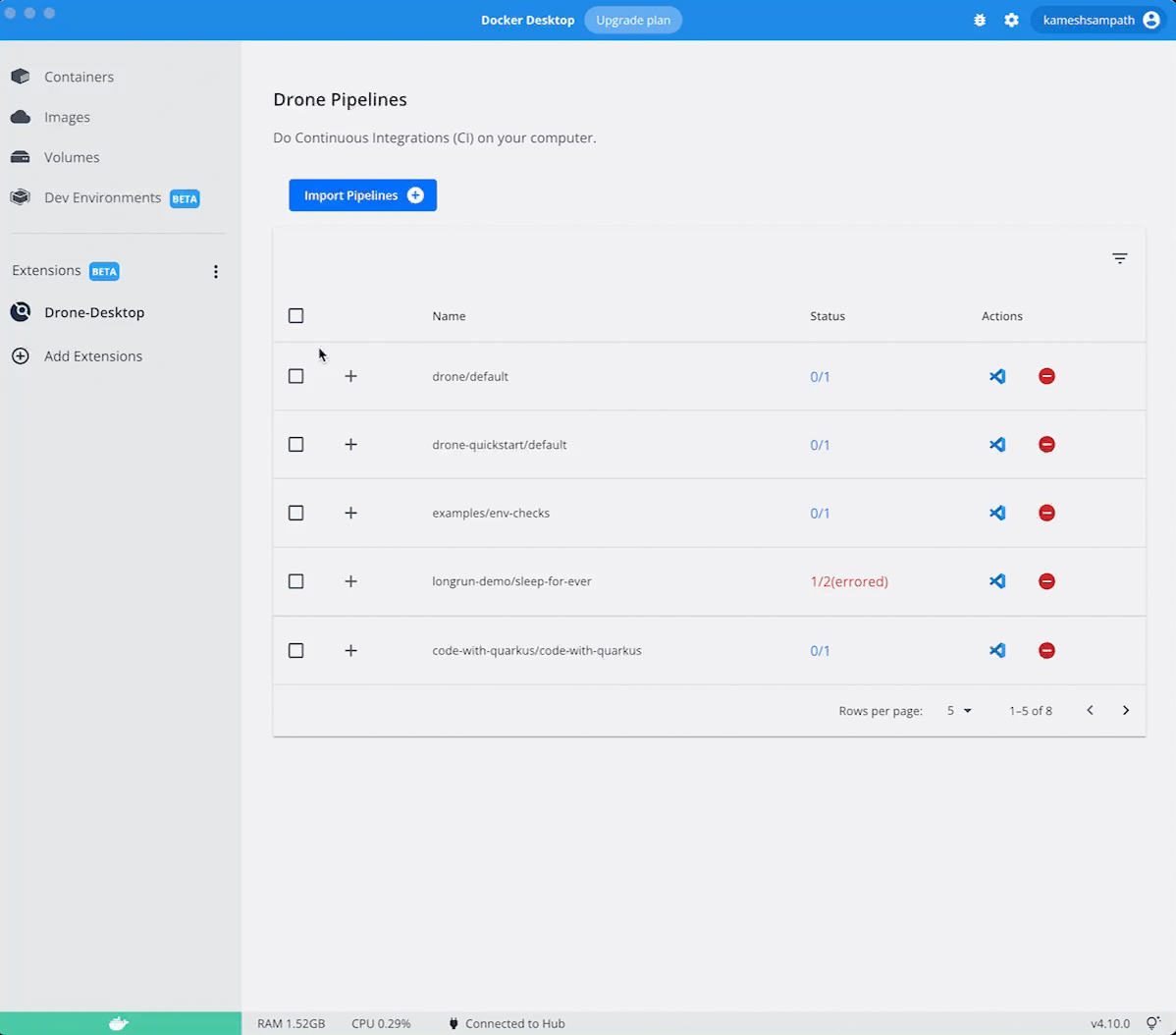Open drone/default pipeline in VS Code
1176x1035 pixels.
tap(996, 376)
